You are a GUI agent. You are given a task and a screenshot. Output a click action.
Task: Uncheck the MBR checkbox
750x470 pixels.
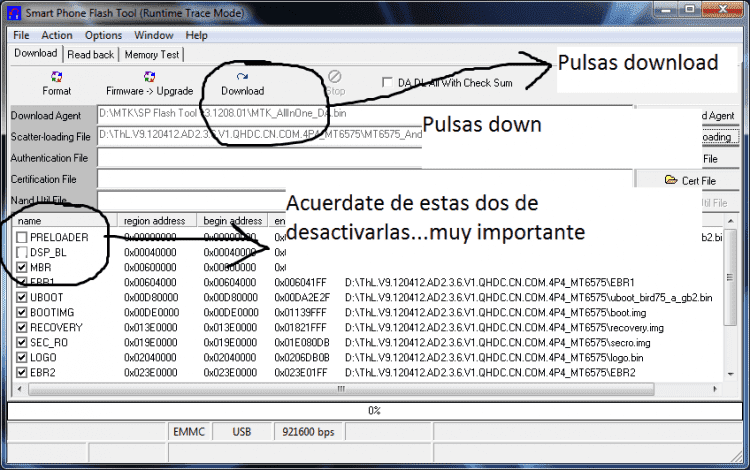(x=22, y=267)
